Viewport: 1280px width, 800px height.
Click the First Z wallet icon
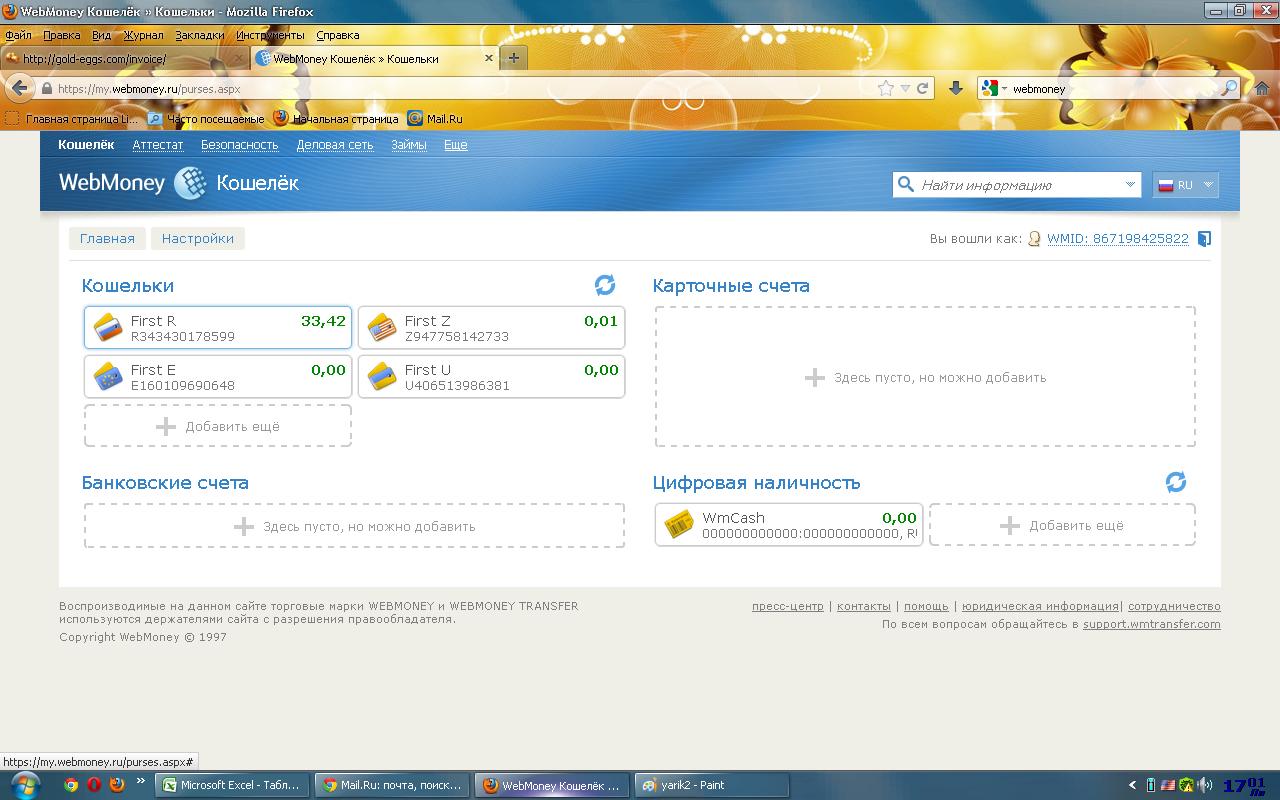[382, 327]
